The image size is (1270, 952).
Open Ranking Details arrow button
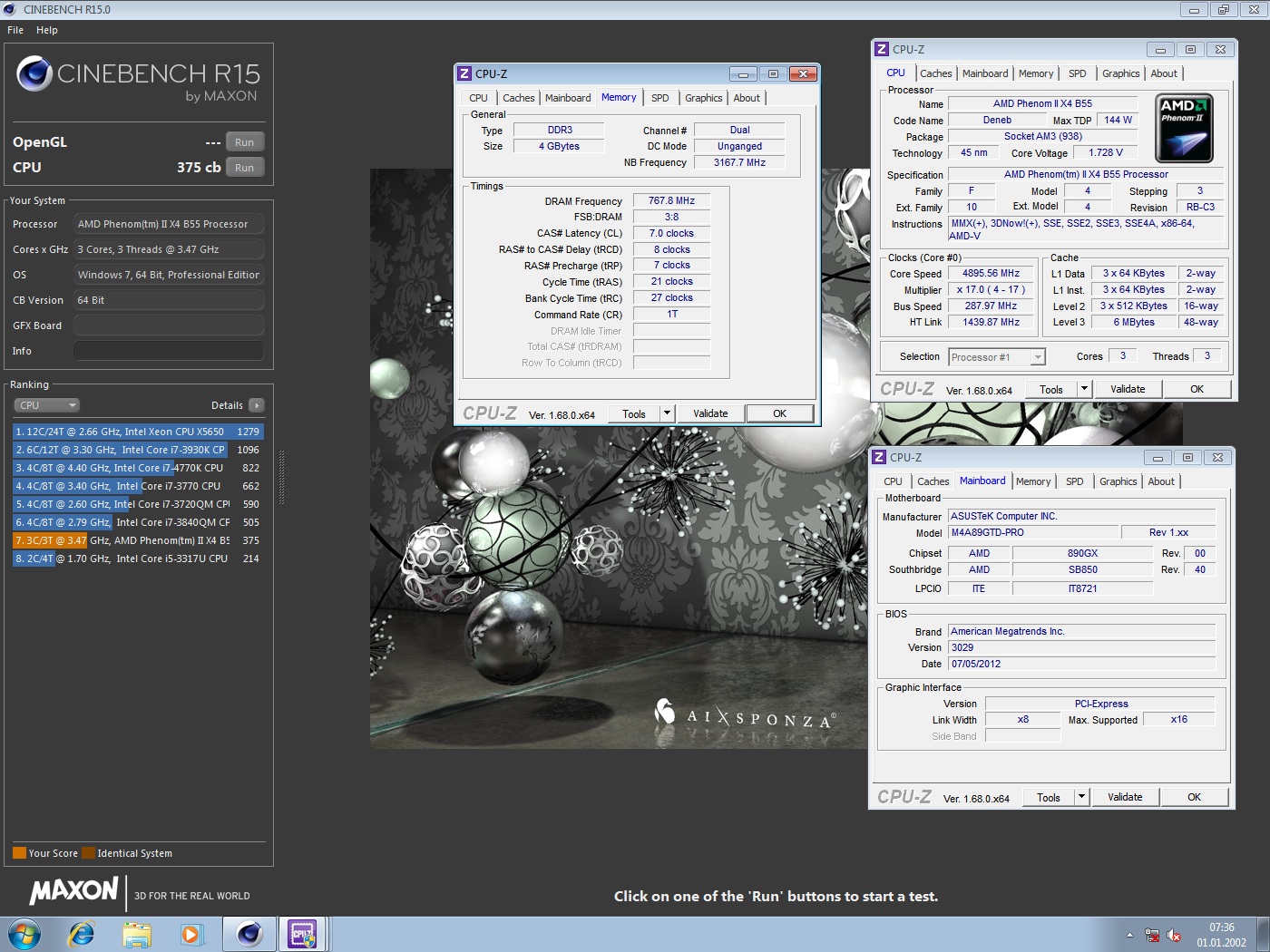[257, 405]
